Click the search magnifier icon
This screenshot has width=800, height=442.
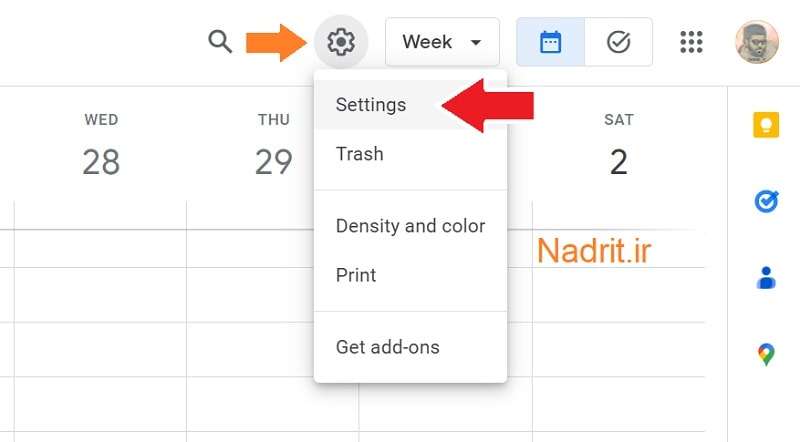(x=220, y=41)
